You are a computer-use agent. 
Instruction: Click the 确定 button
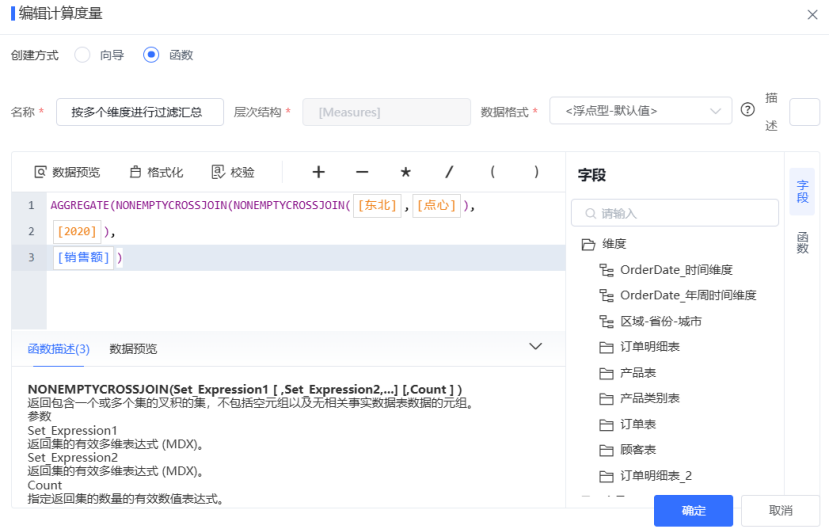coord(693,510)
